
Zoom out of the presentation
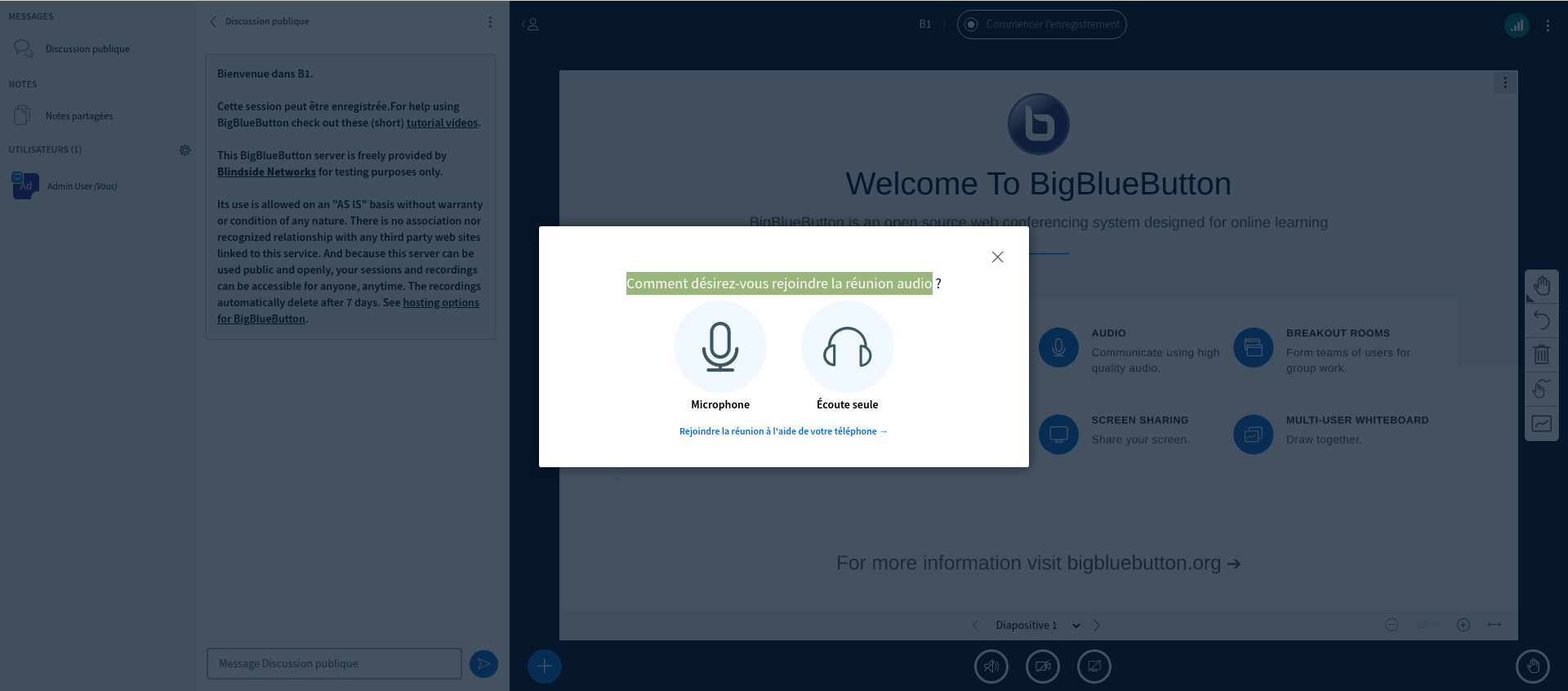tap(1392, 625)
